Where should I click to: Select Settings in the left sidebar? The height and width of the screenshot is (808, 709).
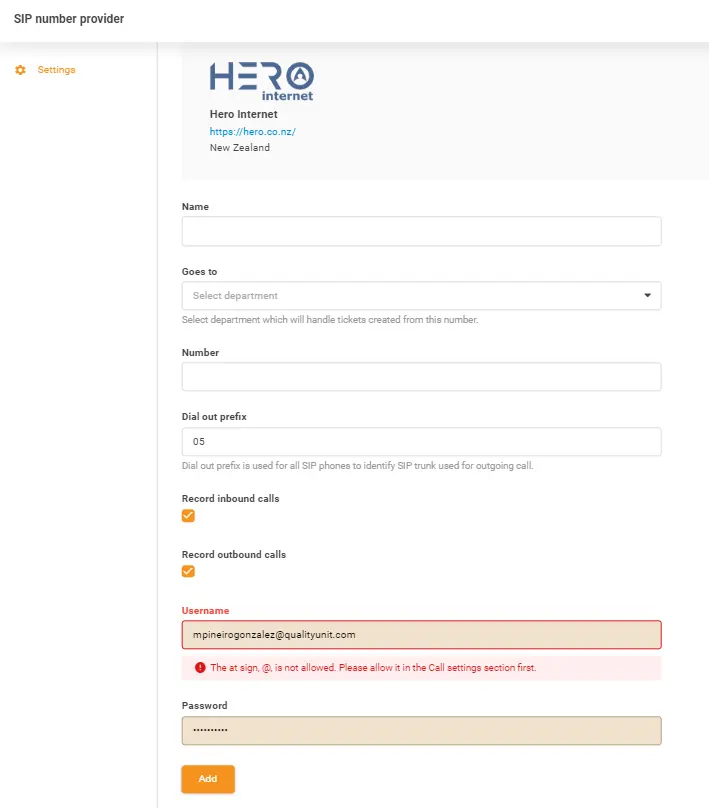[56, 70]
